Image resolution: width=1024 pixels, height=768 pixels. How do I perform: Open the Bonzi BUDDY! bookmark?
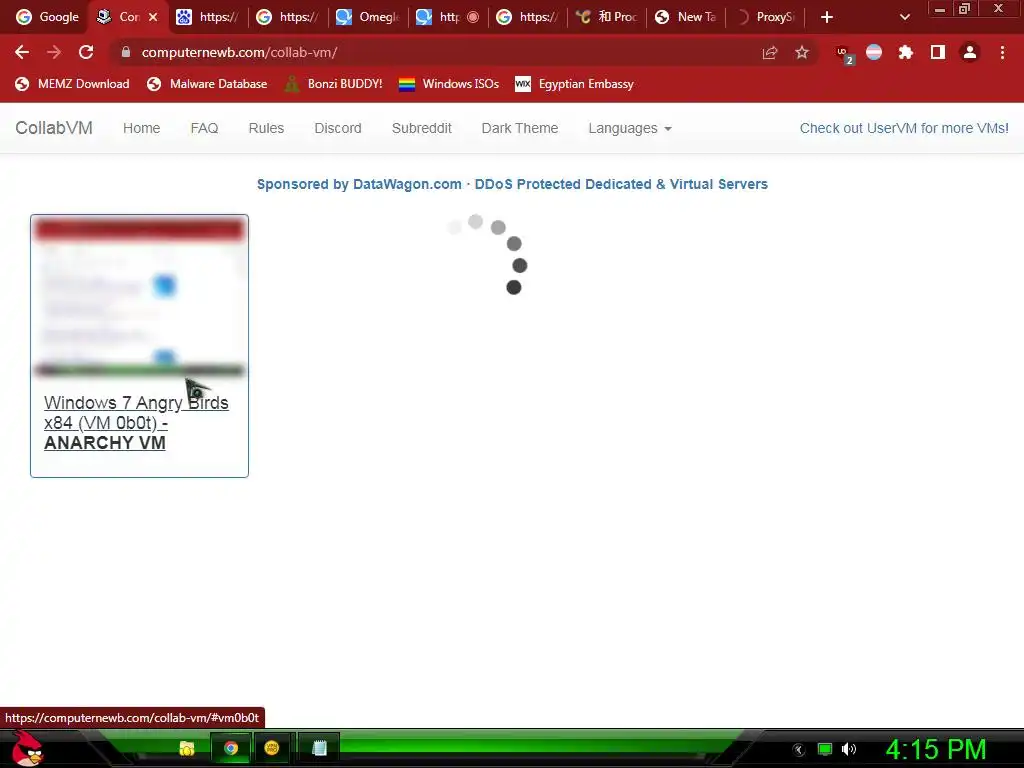[334, 84]
